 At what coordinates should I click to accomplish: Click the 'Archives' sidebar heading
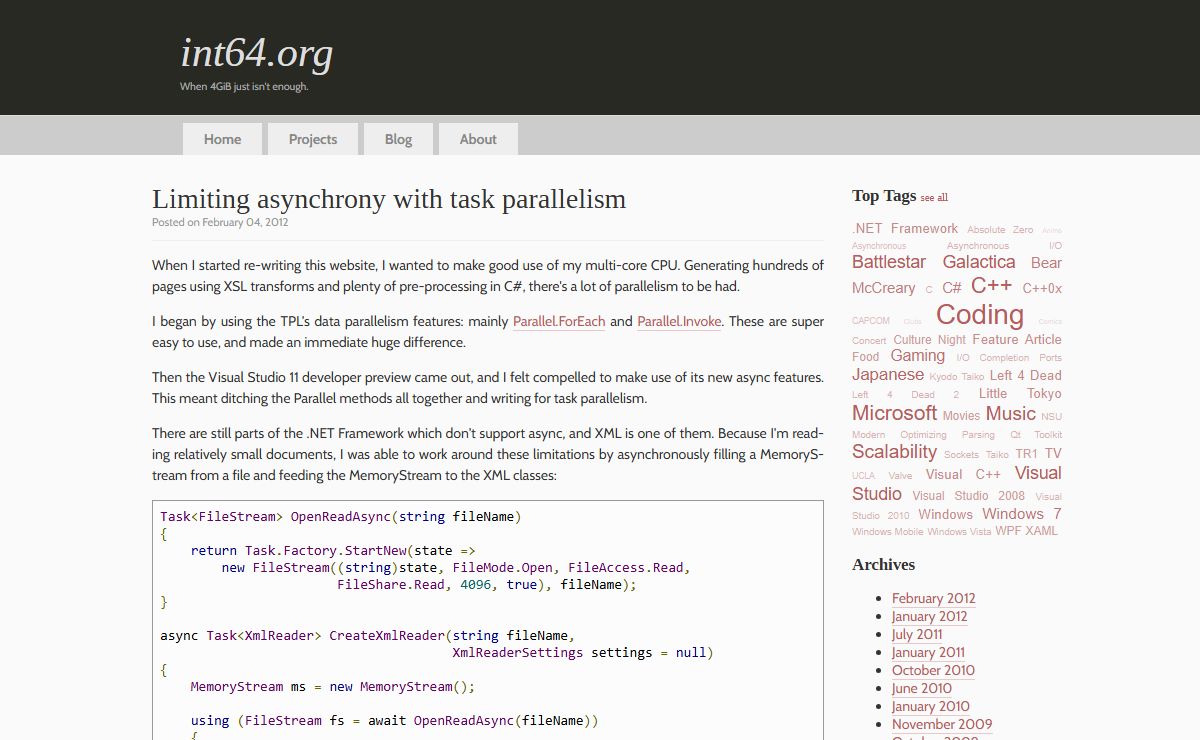pos(884,564)
